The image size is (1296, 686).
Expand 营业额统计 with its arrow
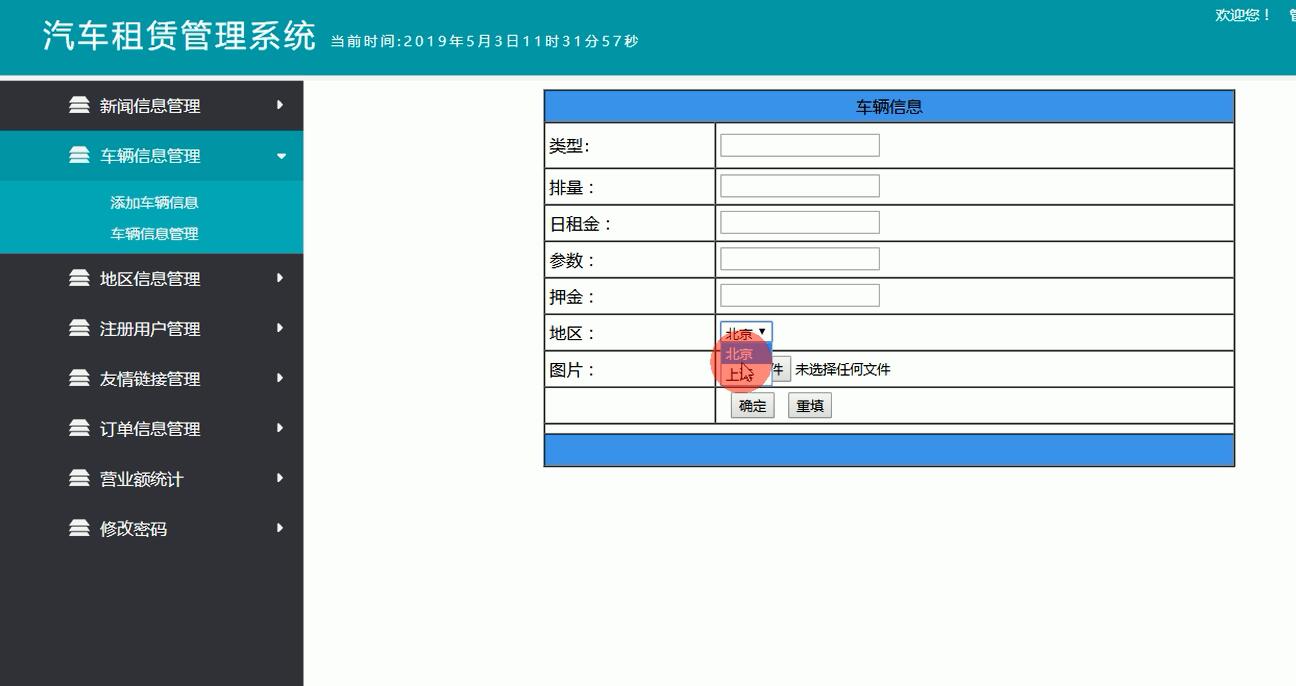(x=280, y=477)
